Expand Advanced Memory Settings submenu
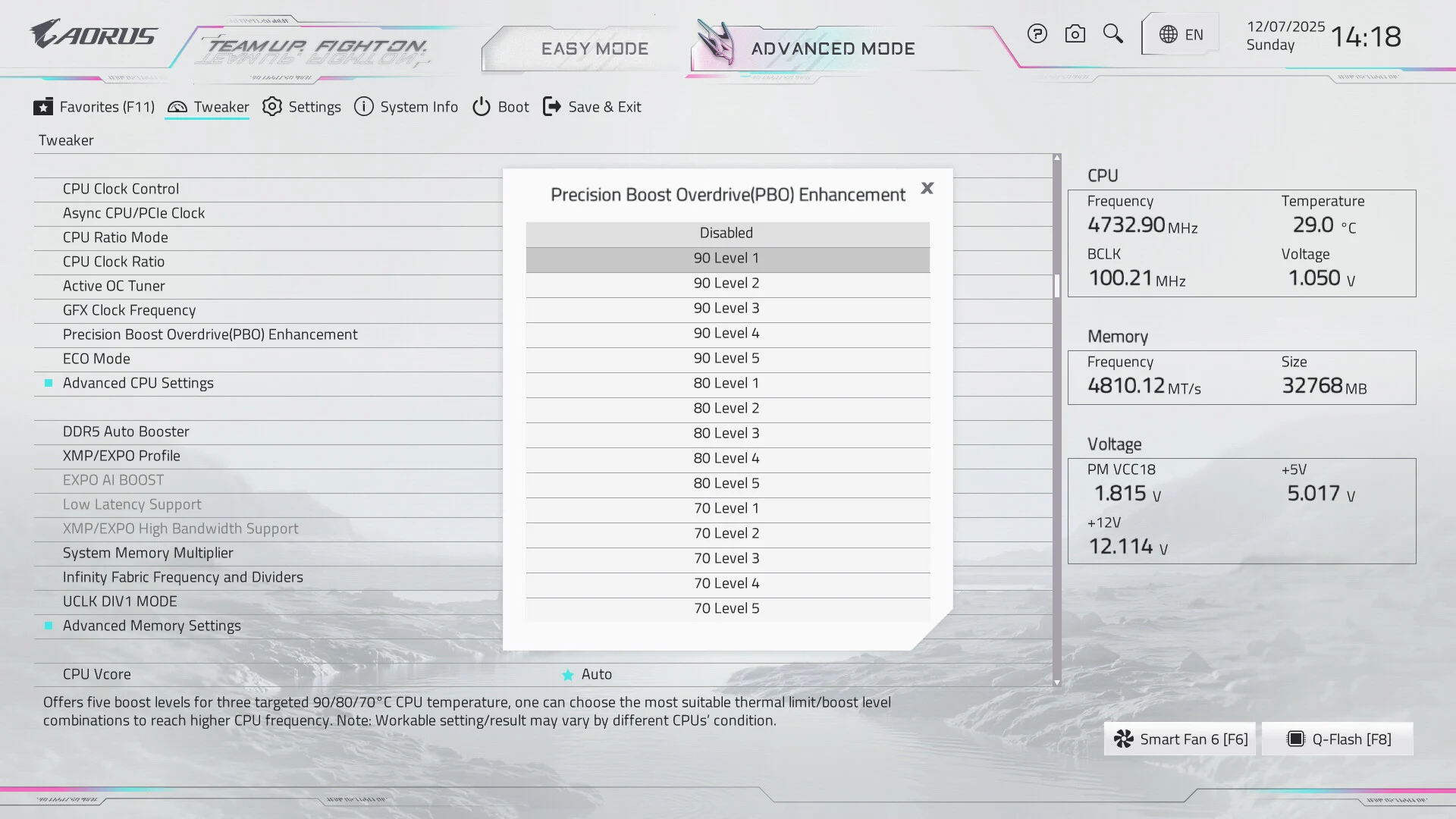 (x=152, y=626)
